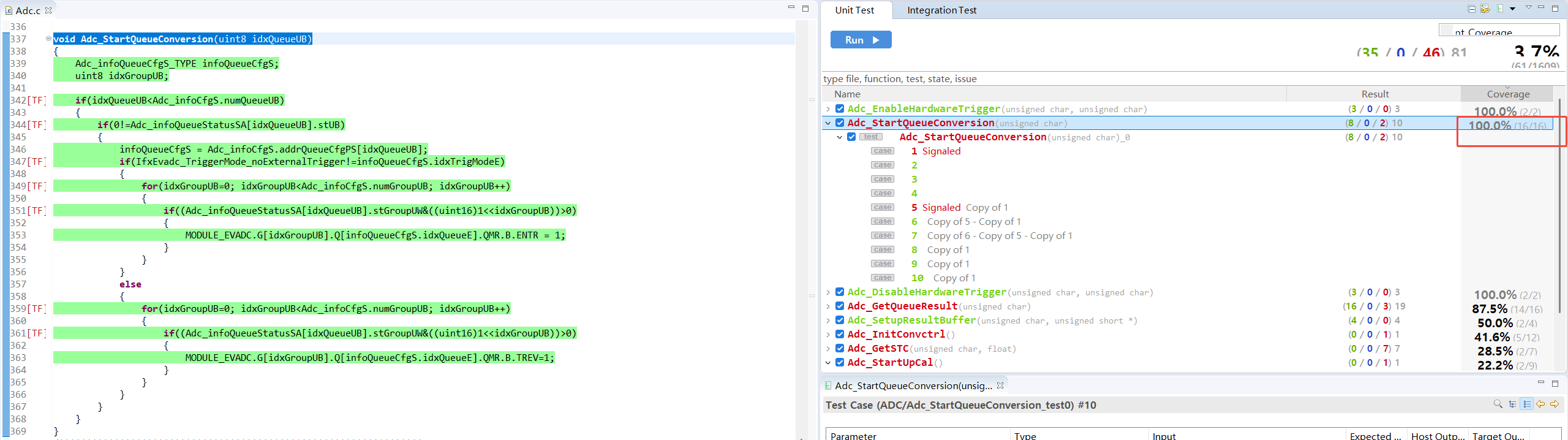Expand the Adc_DisableHardwareTrigger tree node
The width and height of the screenshot is (1568, 440).
tap(828, 292)
